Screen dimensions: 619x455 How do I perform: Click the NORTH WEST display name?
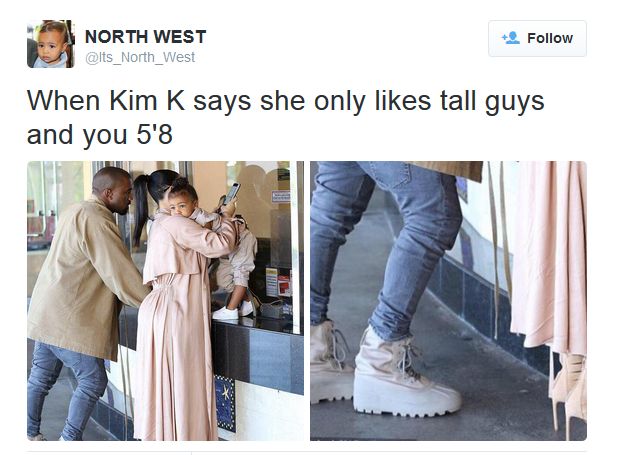(145, 37)
